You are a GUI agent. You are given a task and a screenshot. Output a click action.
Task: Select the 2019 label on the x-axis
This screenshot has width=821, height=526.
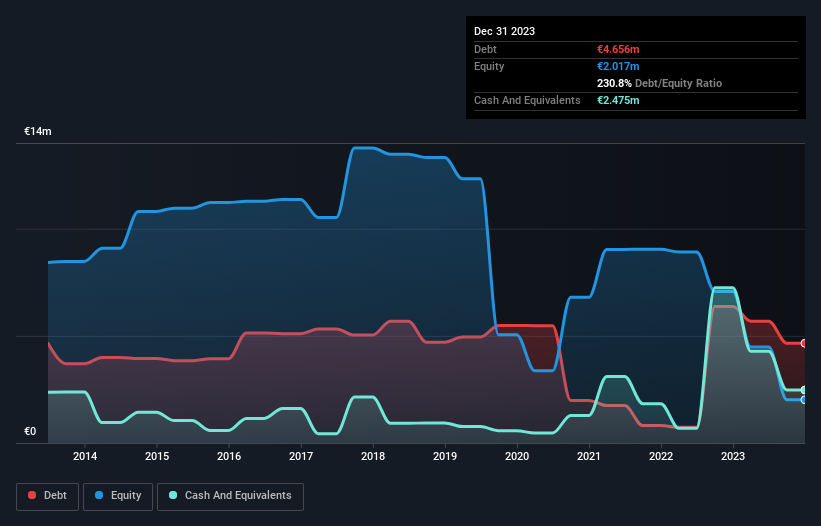pyautogui.click(x=445, y=456)
